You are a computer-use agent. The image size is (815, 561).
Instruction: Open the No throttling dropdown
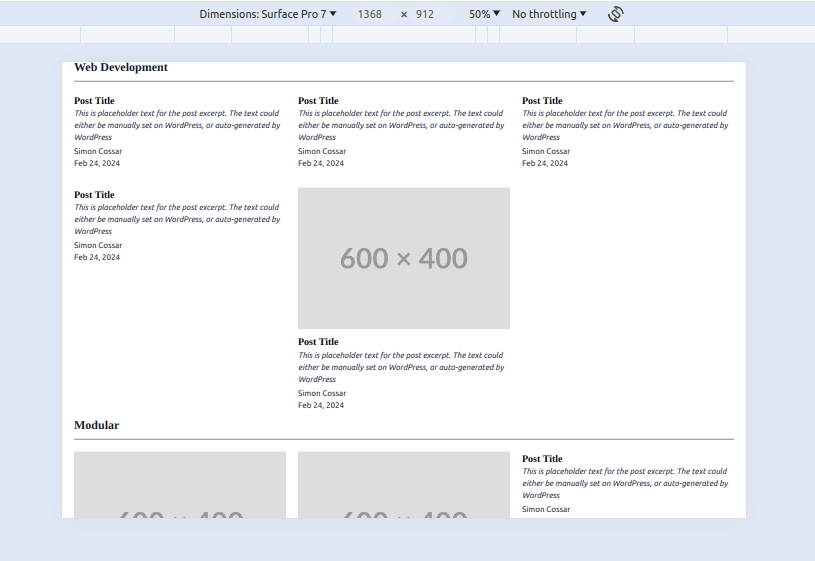(x=549, y=14)
